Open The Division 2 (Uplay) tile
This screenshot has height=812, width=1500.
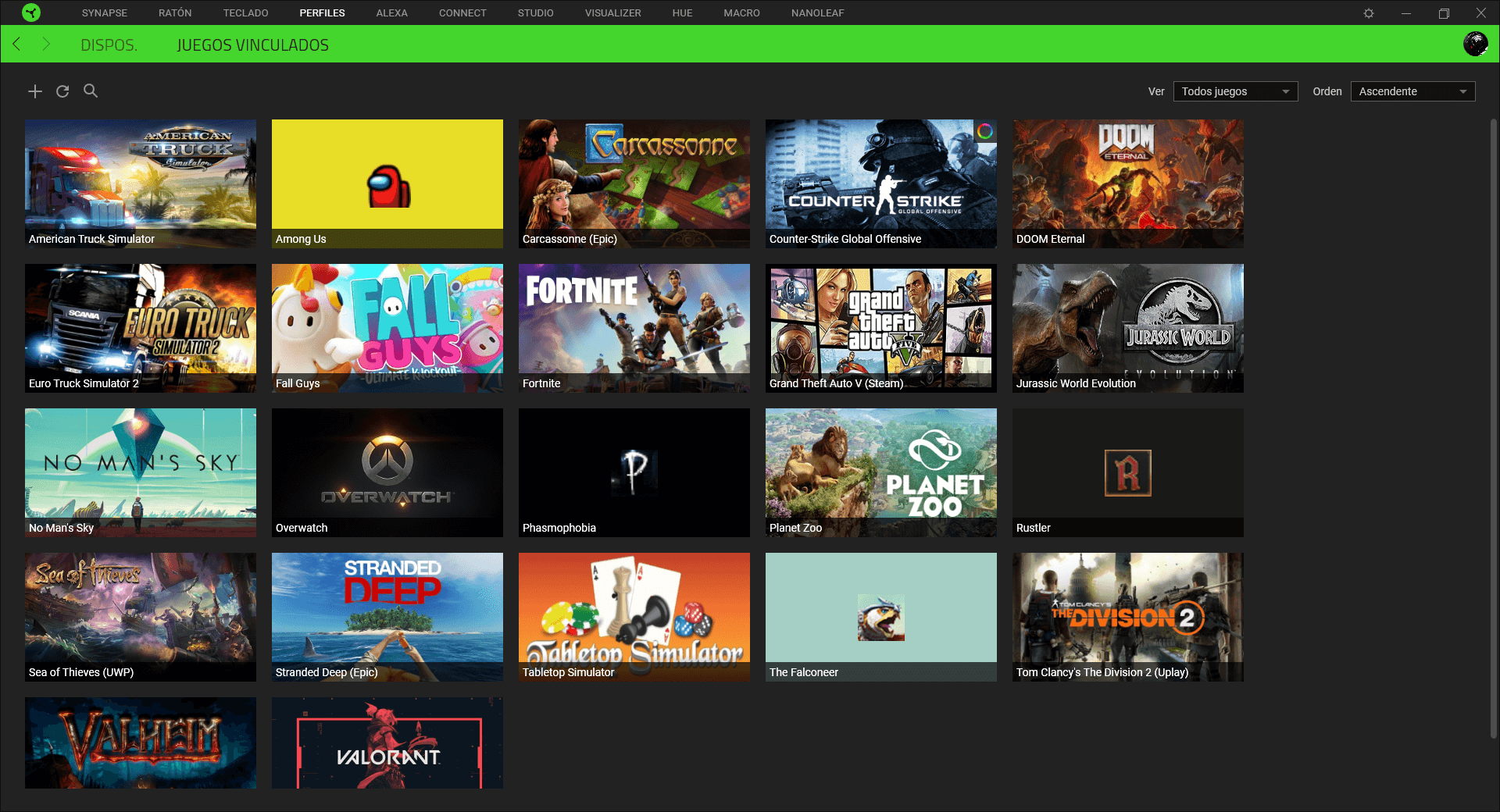(x=1128, y=617)
